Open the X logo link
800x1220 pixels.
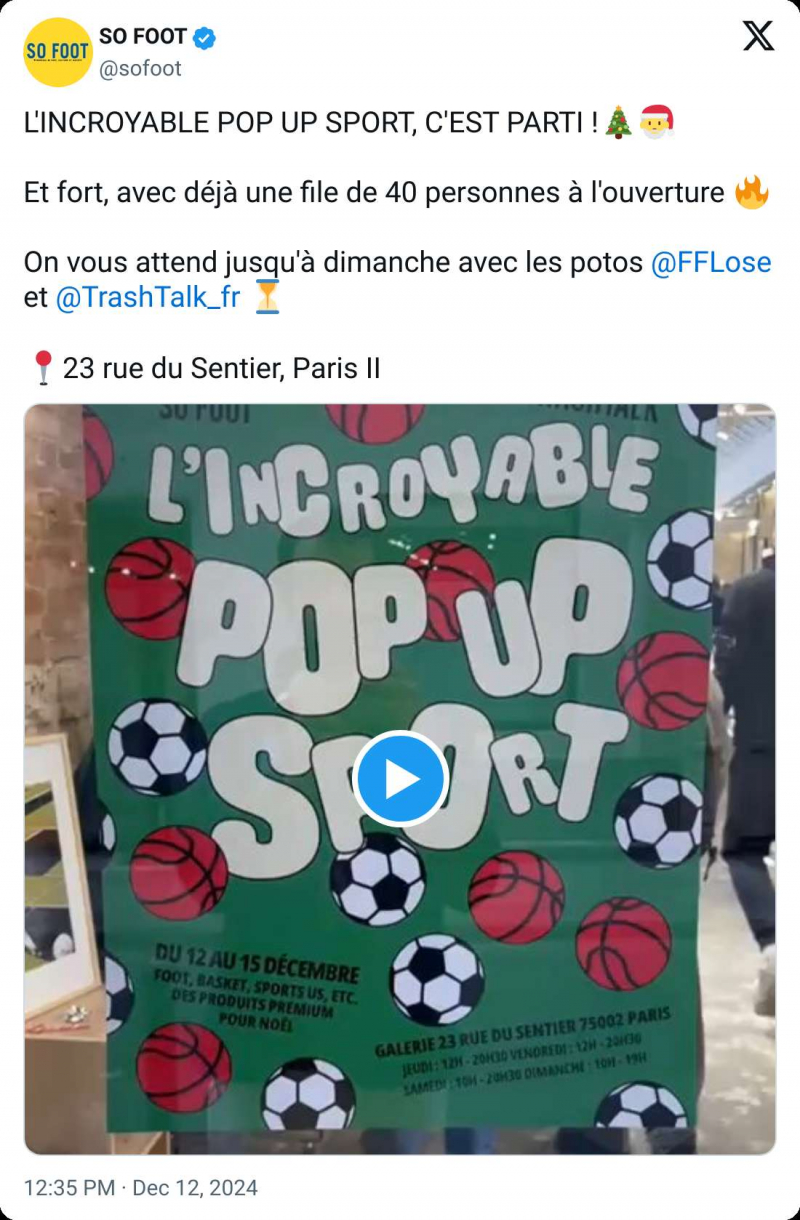pos(759,37)
